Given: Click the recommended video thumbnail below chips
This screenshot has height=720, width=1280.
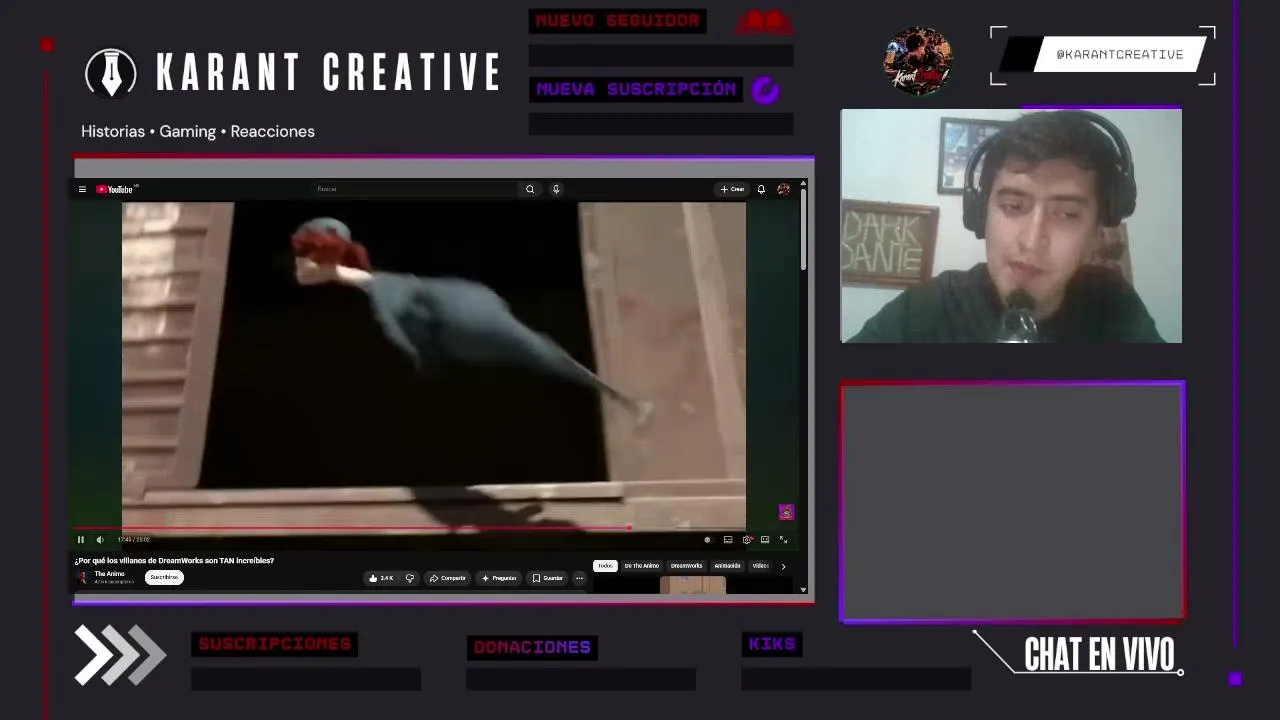Looking at the screenshot, I should click(692, 585).
